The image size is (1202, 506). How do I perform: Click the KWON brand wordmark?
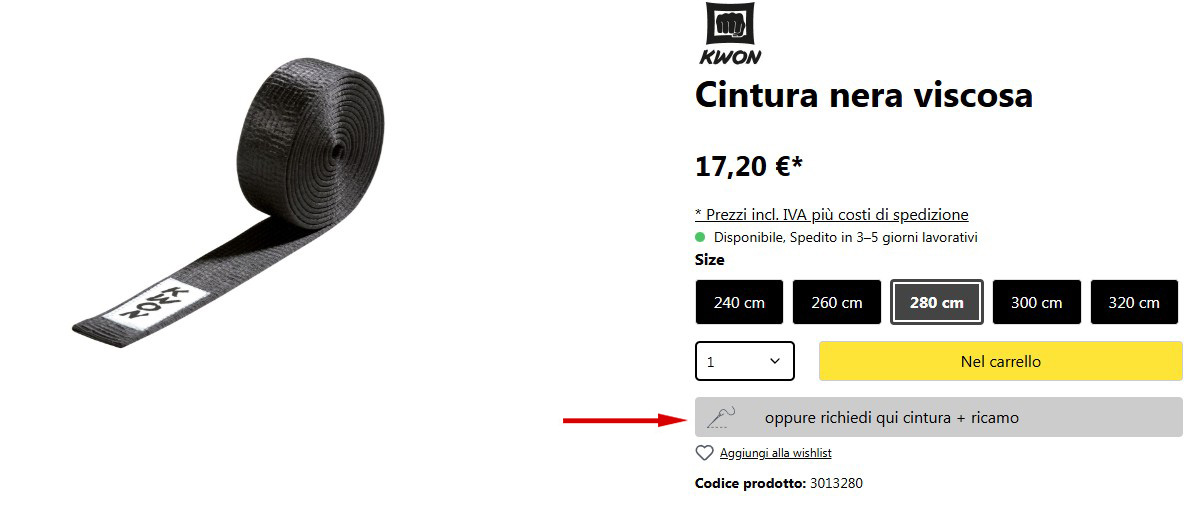pos(731,58)
